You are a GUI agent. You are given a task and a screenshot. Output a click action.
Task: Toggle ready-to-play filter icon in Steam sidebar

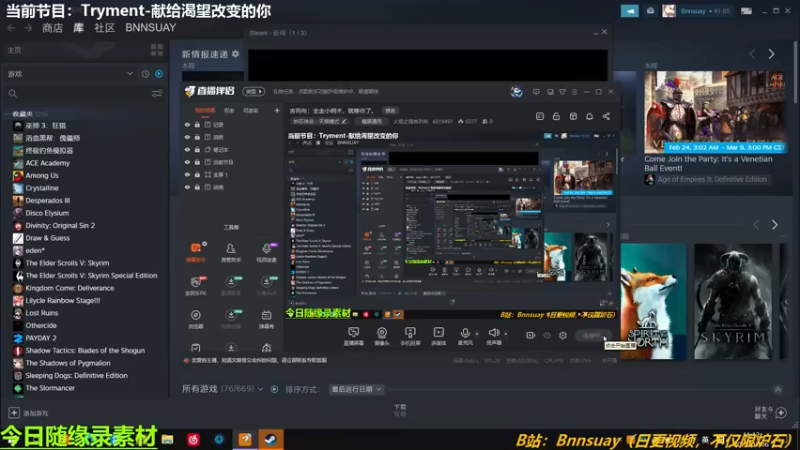(x=159, y=74)
